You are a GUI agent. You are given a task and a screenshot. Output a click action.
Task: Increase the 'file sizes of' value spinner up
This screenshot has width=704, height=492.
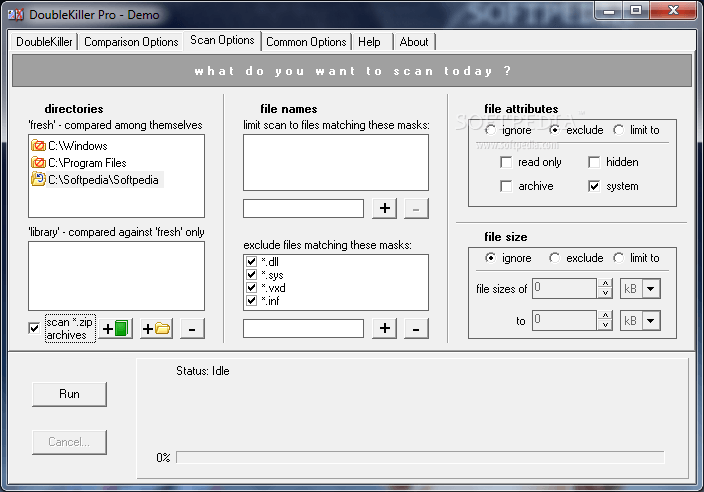click(x=605, y=284)
